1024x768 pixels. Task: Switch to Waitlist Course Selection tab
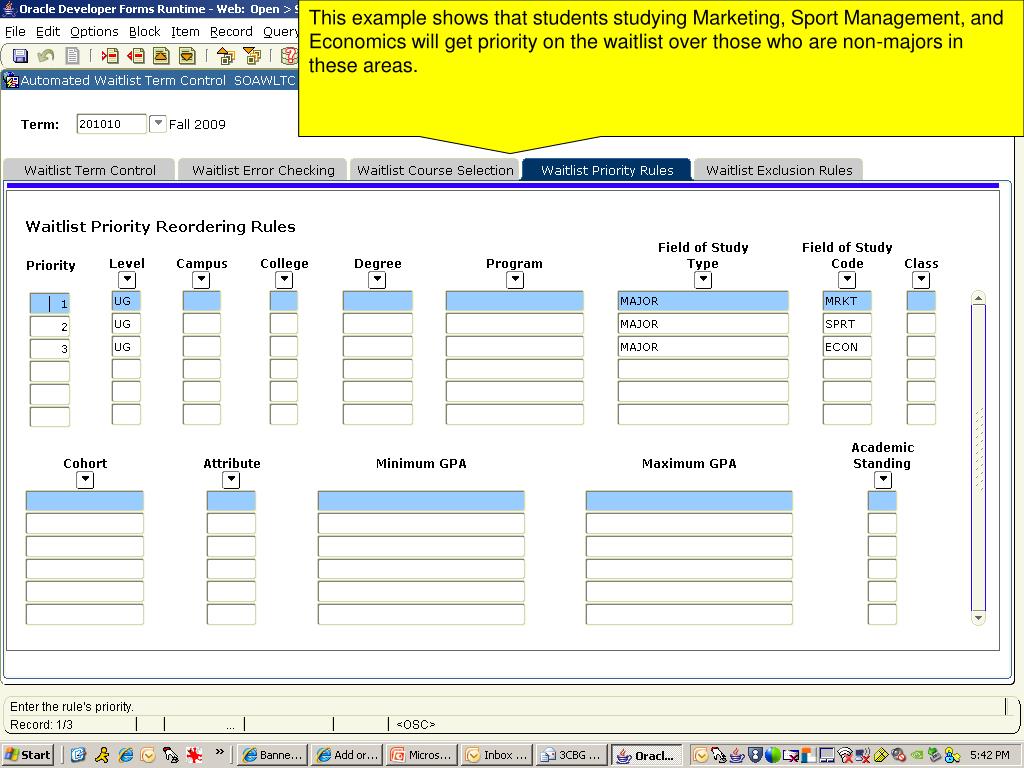click(x=435, y=170)
